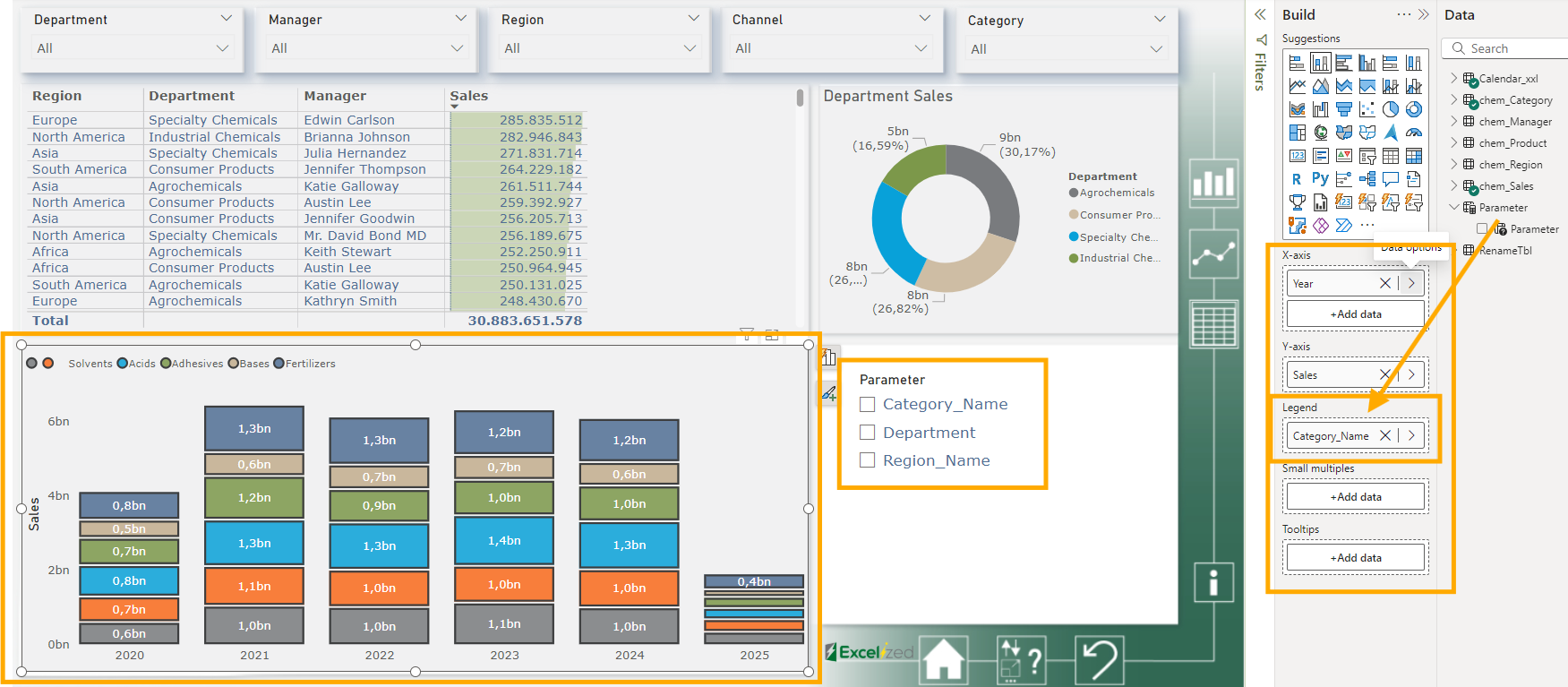Select the Python visual icon
The height and width of the screenshot is (687, 1568).
[x=1321, y=179]
